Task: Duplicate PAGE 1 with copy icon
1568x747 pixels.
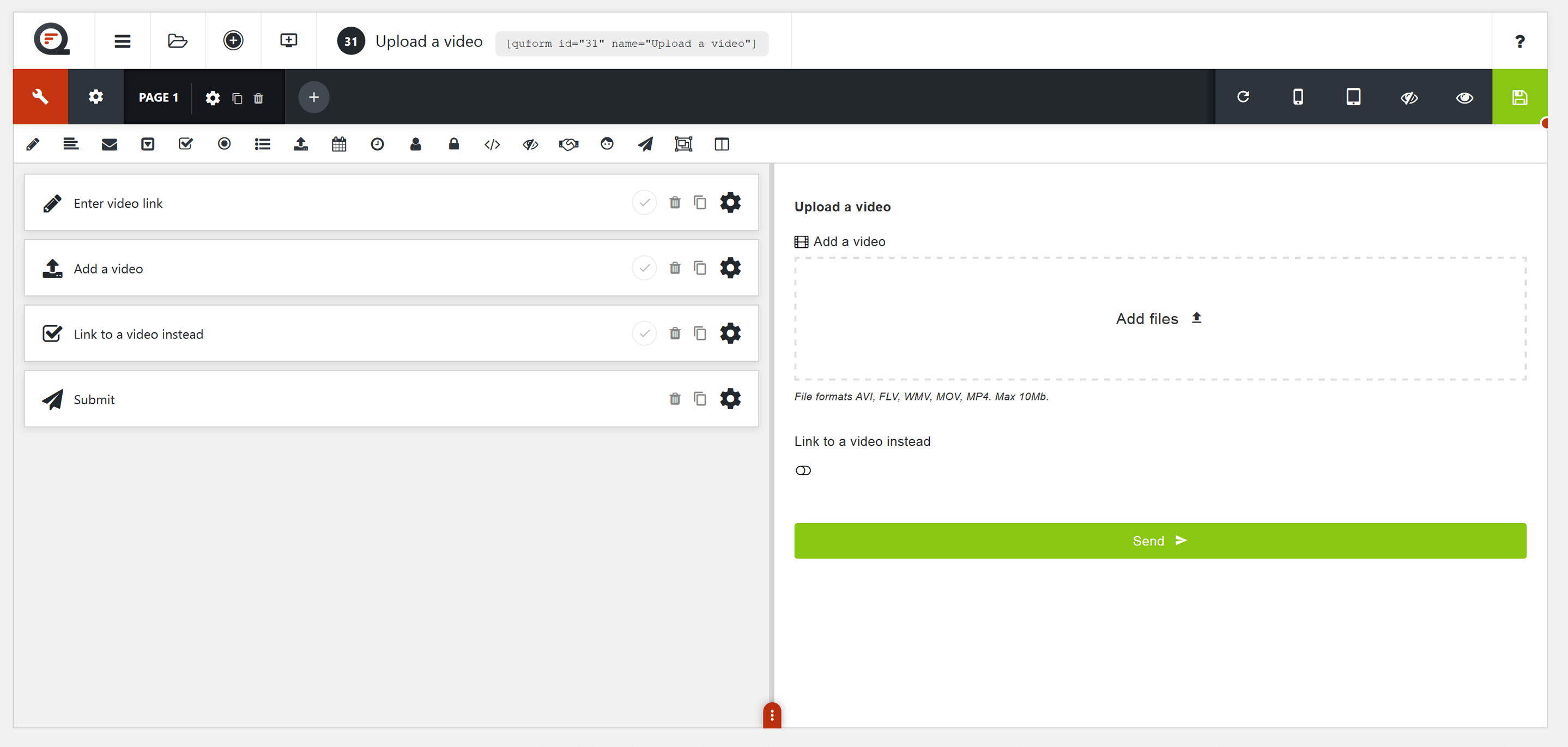Action: click(x=238, y=98)
